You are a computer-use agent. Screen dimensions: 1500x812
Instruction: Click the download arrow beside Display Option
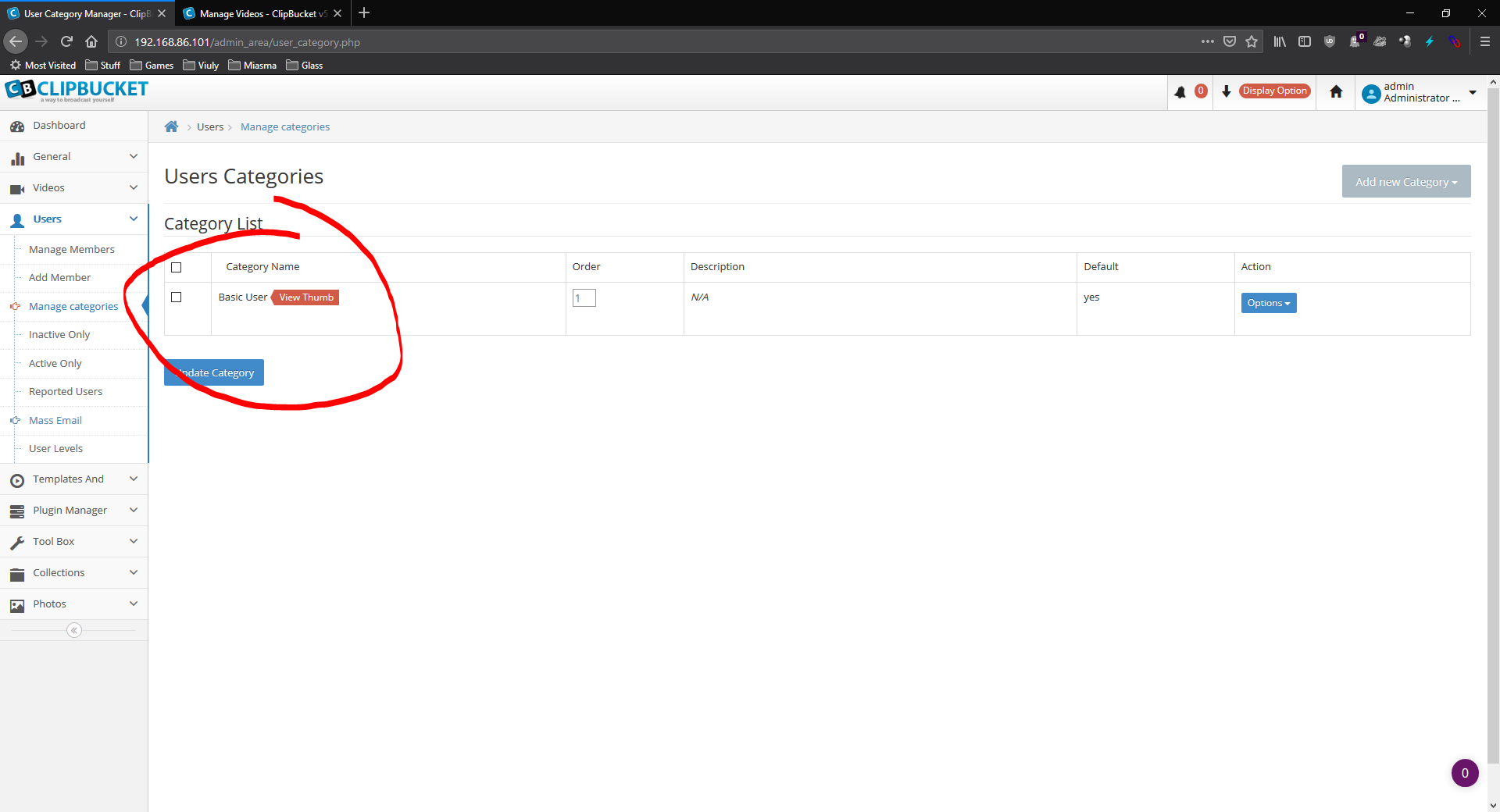(x=1225, y=92)
